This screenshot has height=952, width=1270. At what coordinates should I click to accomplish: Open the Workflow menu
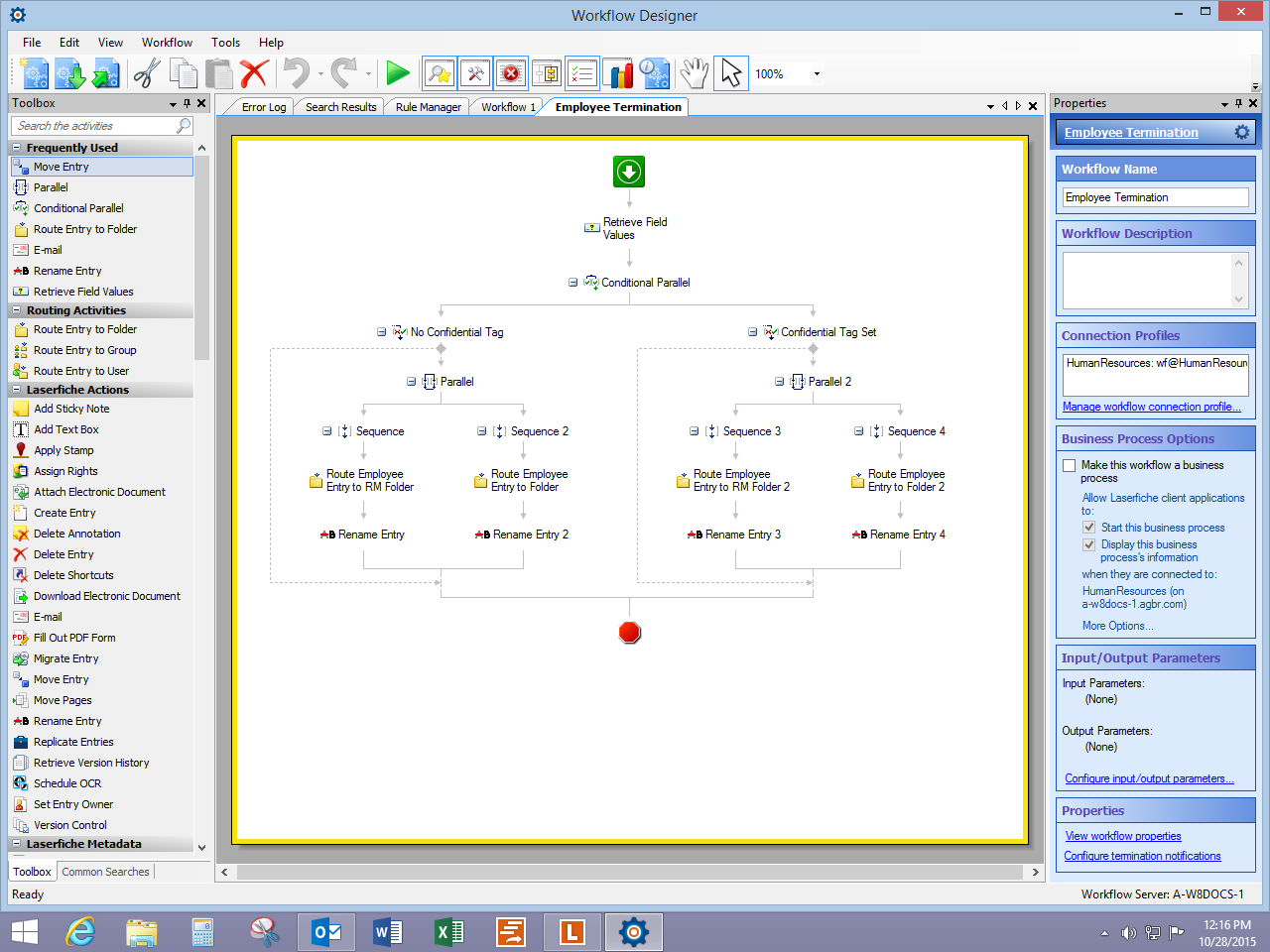tap(167, 43)
